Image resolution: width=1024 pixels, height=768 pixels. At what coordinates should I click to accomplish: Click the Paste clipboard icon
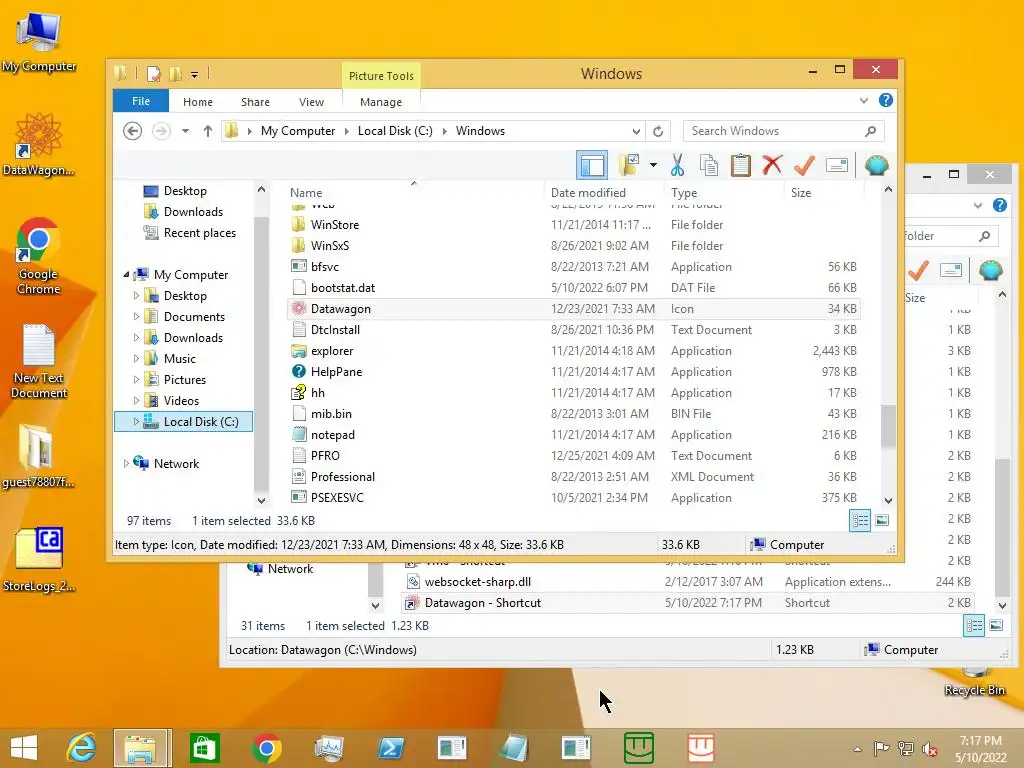coord(741,165)
